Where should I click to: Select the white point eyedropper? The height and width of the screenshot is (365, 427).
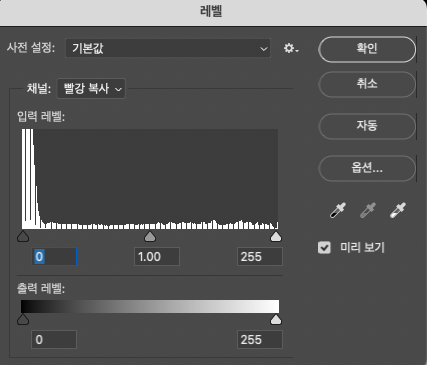pos(398,210)
